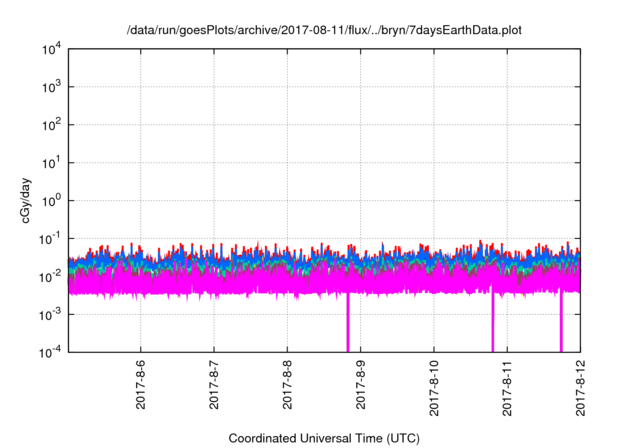Click the 2017-8-7 date tick label
Screen dimensions: 640x448
(214, 384)
